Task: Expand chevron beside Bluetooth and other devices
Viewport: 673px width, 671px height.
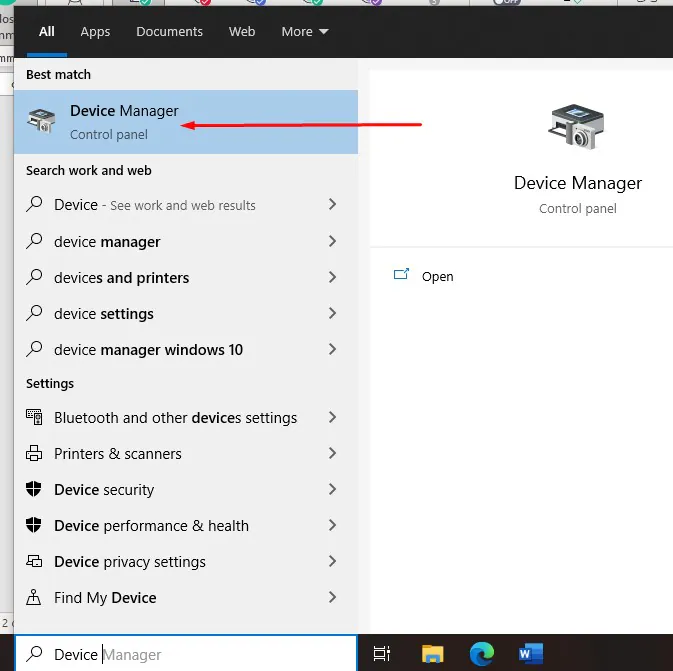Action: pos(332,417)
